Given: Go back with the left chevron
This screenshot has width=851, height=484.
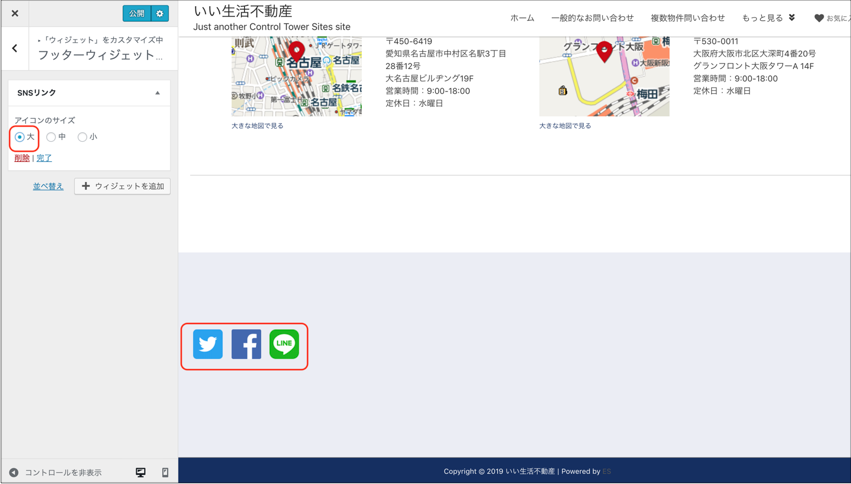Looking at the screenshot, I should click(15, 48).
